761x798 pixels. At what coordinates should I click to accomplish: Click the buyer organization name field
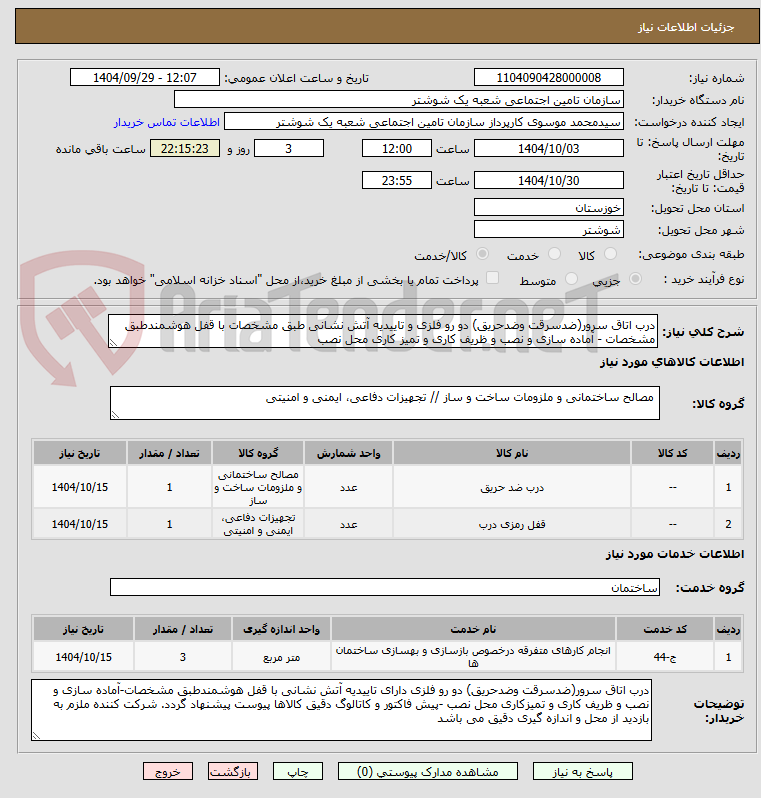399,99
